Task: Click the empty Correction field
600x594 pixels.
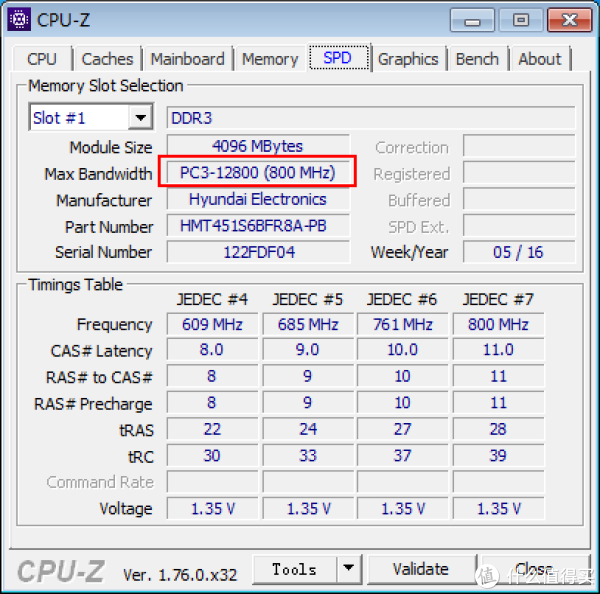Action: (x=518, y=146)
